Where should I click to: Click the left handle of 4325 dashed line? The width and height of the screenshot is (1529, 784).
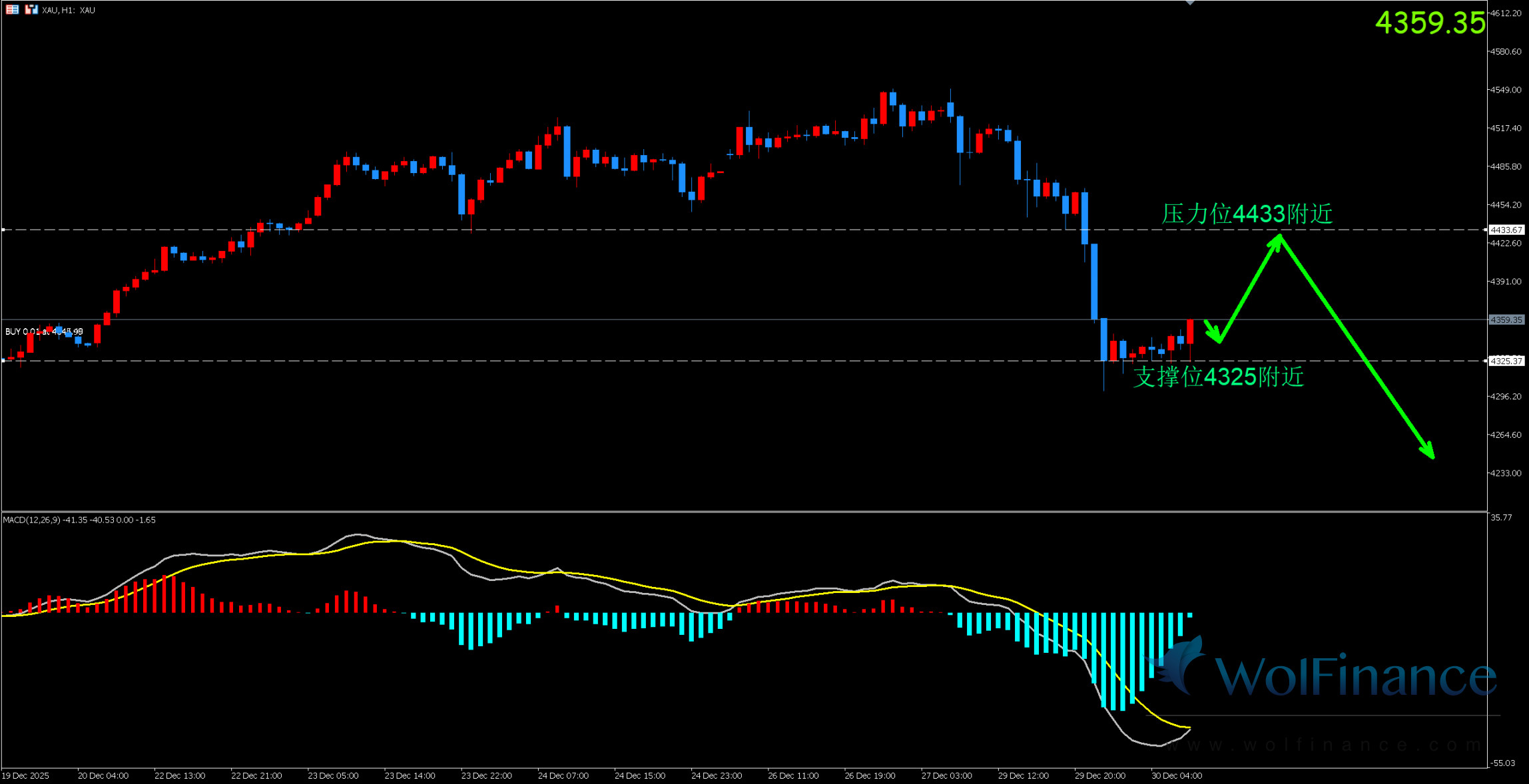(3, 361)
